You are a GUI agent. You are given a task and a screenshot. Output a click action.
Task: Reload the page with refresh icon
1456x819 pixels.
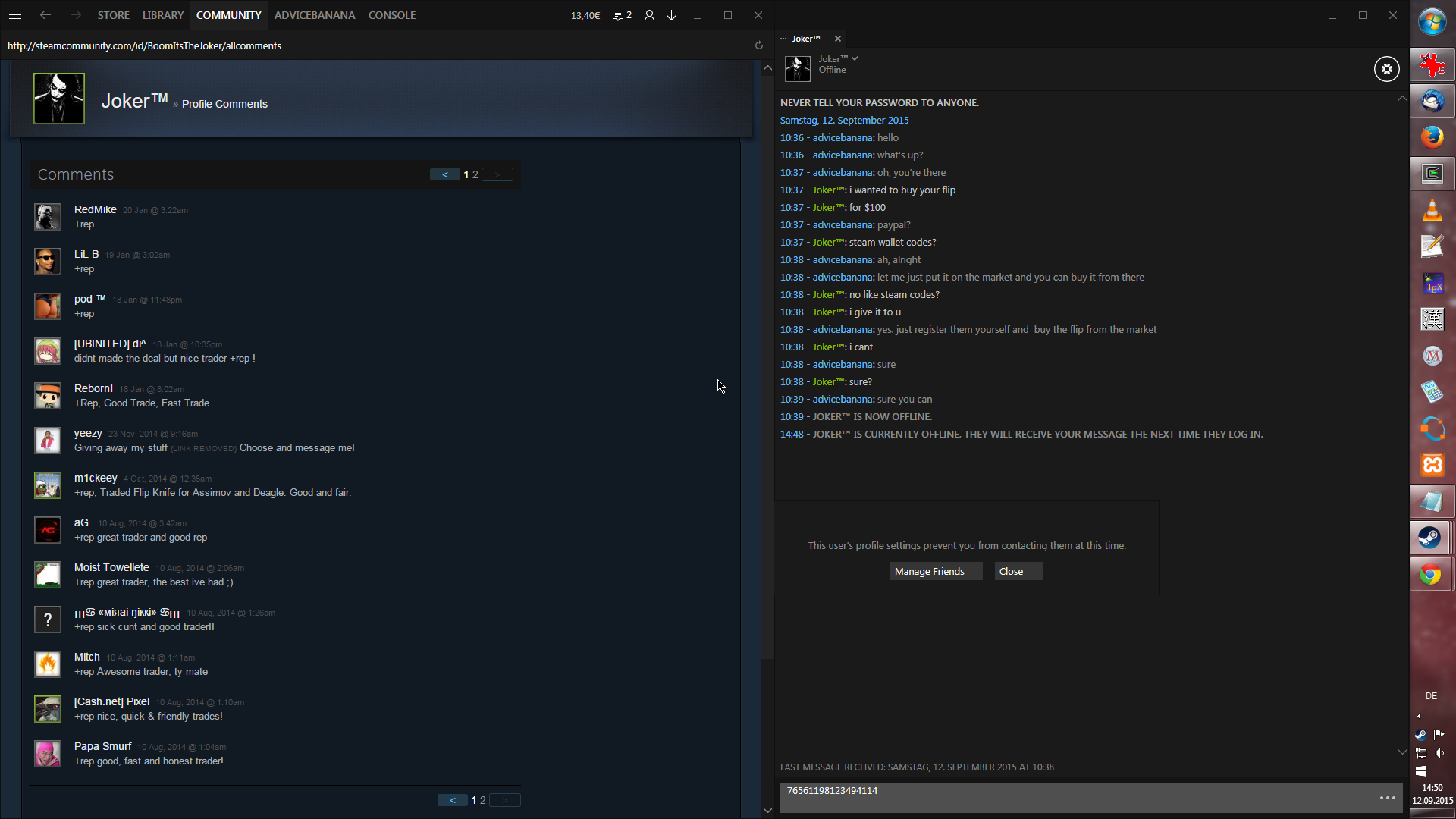coord(758,45)
